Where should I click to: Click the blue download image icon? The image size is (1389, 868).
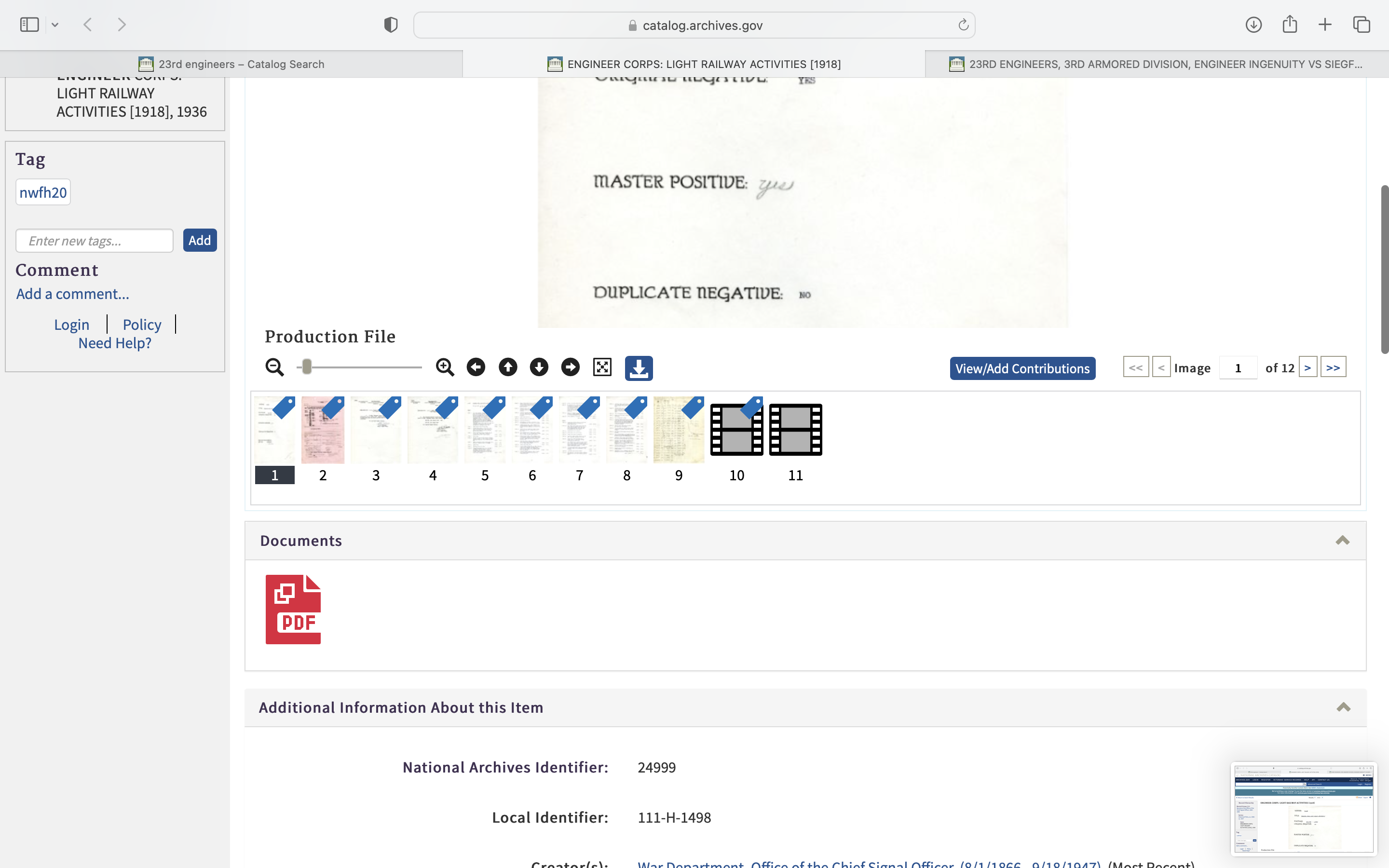[x=638, y=368]
